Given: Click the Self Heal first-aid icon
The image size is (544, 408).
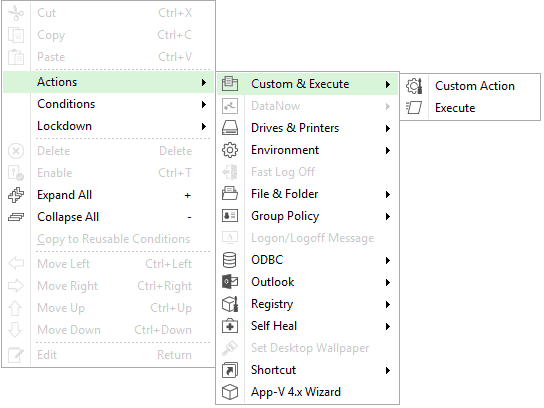Looking at the screenshot, I should click(230, 326).
